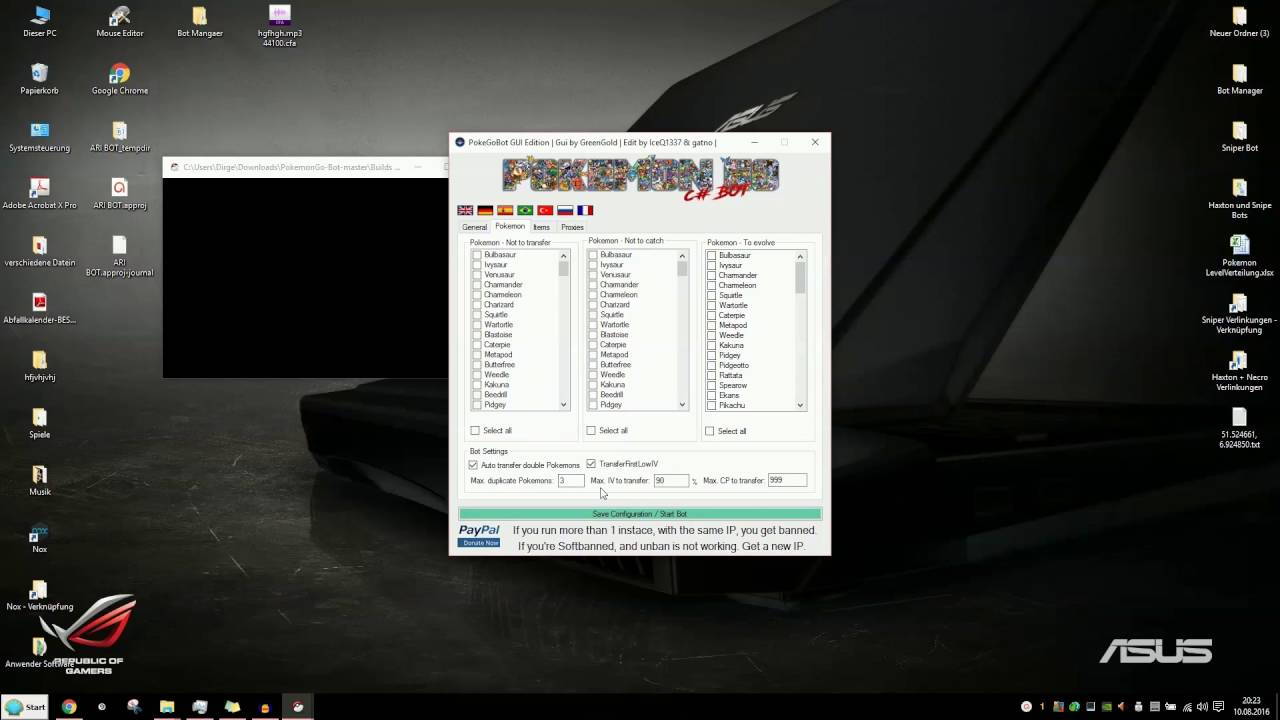Select the Spanish flag language icon
Viewport: 1280px width, 720px height.
(x=505, y=210)
